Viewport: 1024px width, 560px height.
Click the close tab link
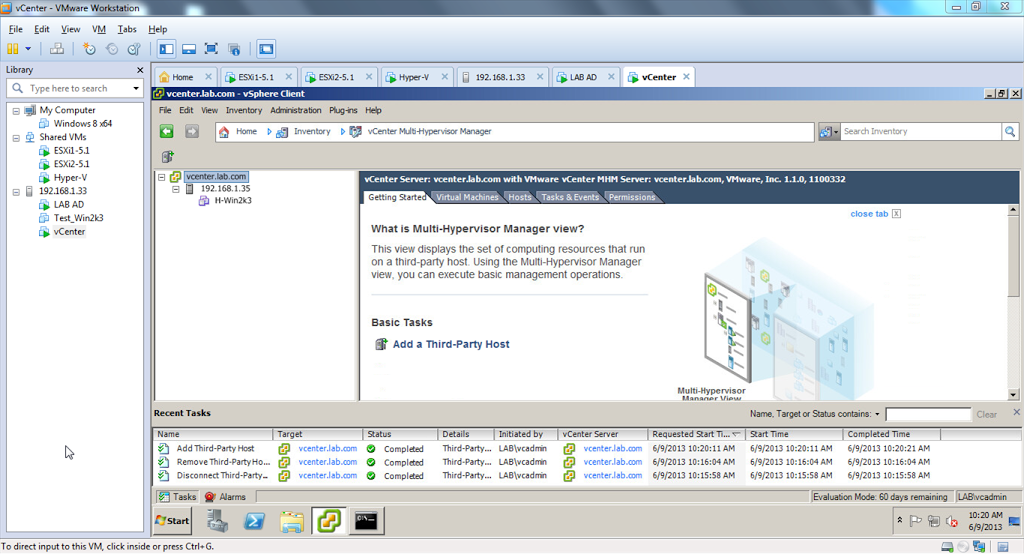point(869,214)
